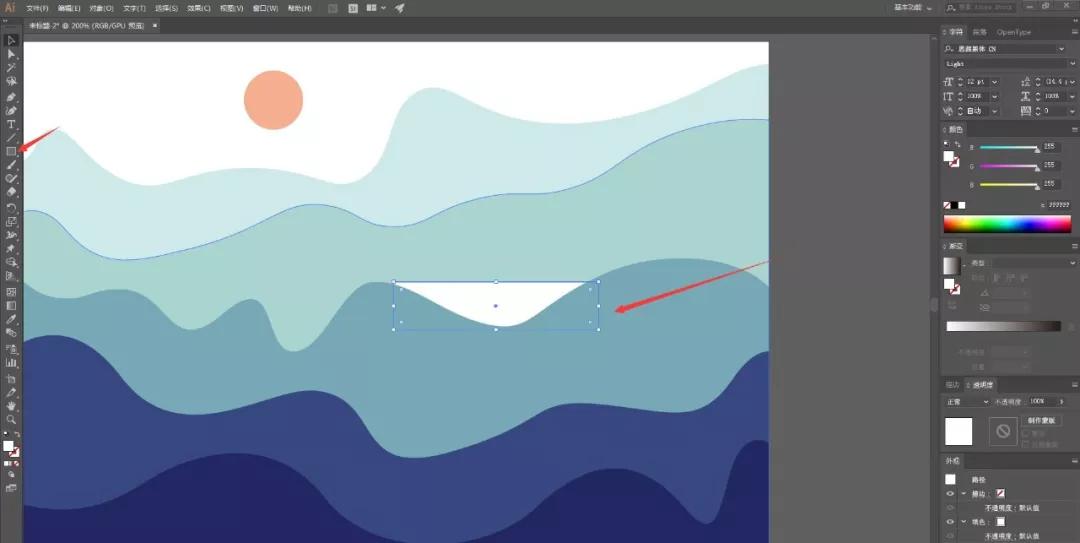This screenshot has height=543, width=1080.
Task: Toggle visibility of 填色 appearance row
Action: tap(950, 522)
